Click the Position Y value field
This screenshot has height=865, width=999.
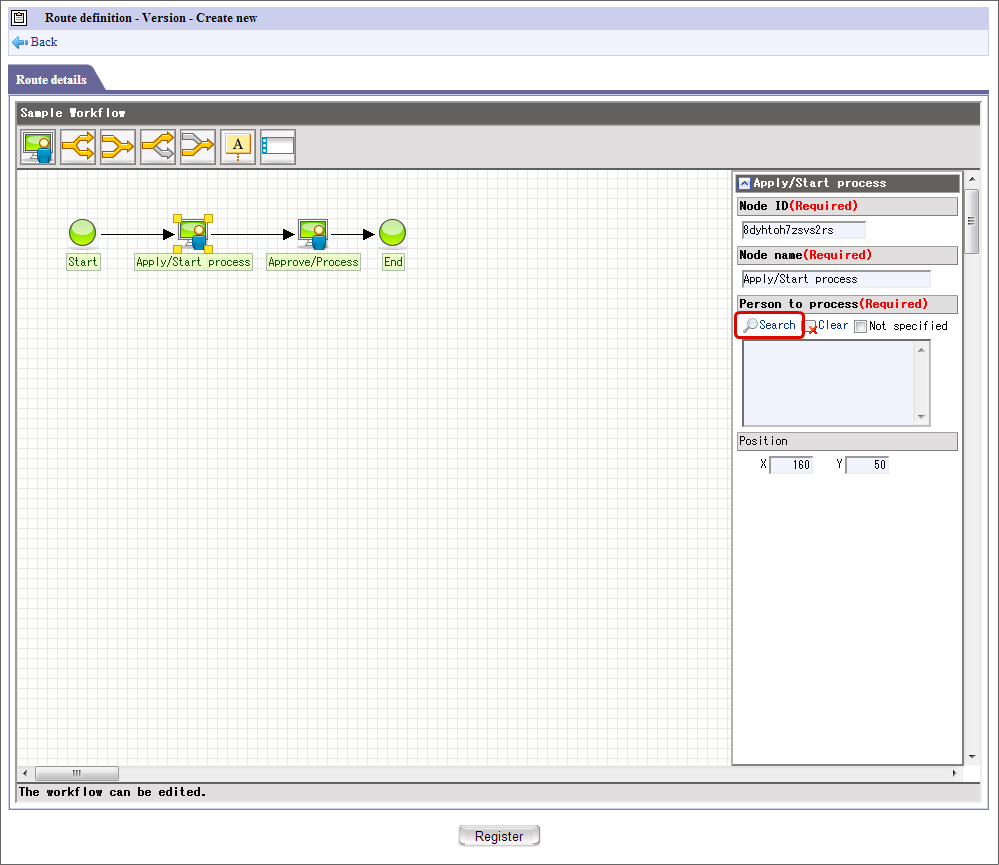tap(866, 465)
